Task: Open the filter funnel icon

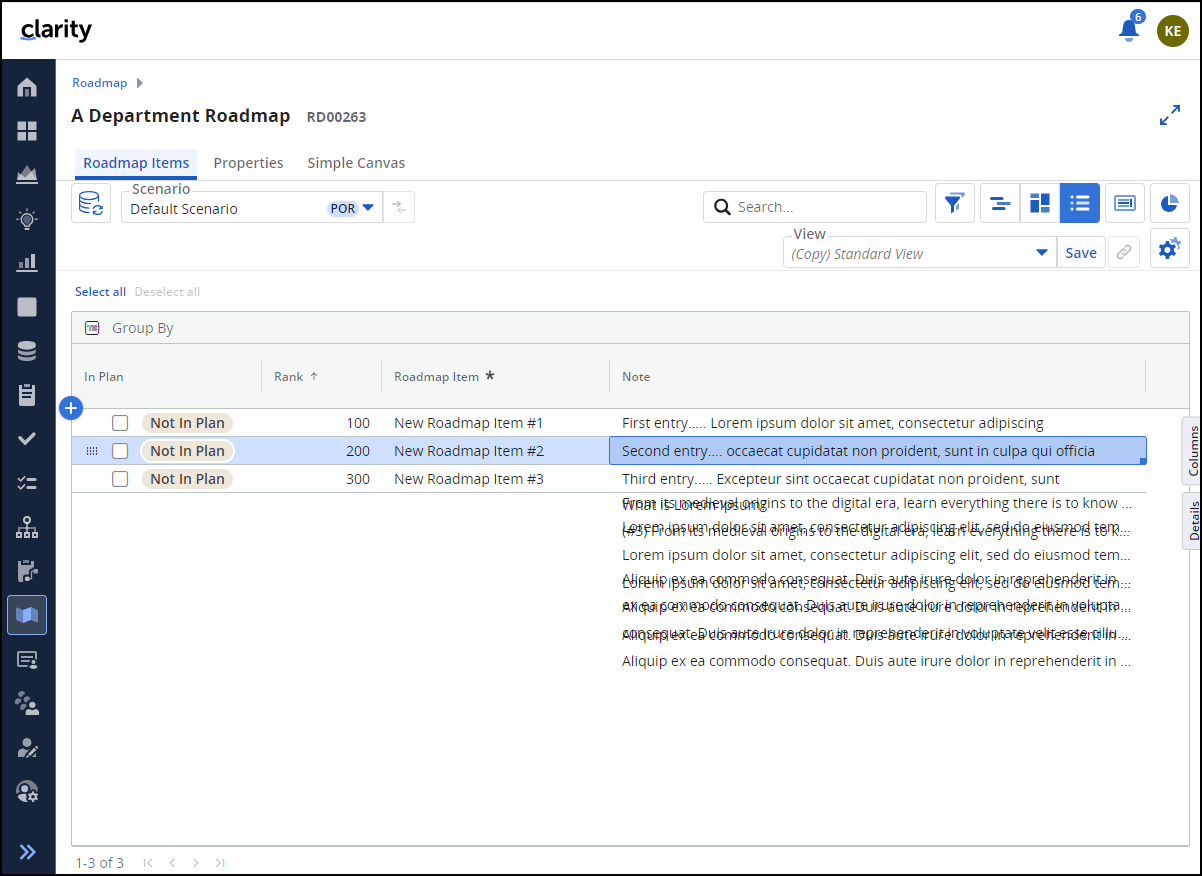Action: [x=954, y=204]
